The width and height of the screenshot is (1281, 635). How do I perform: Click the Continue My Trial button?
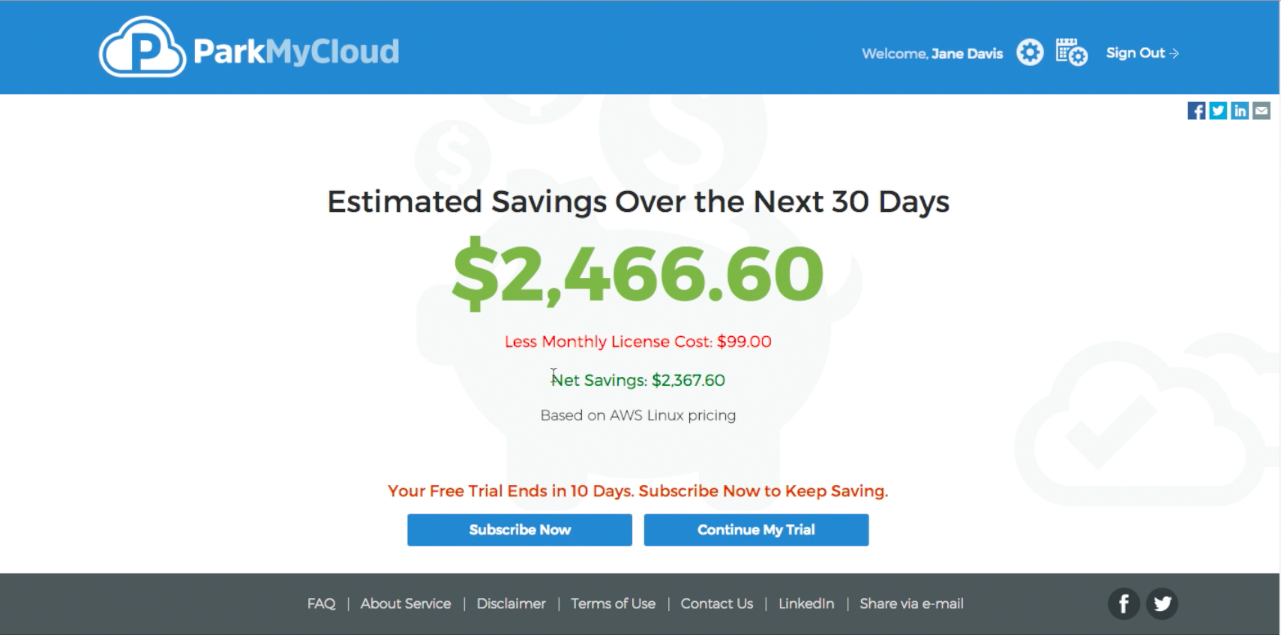756,529
